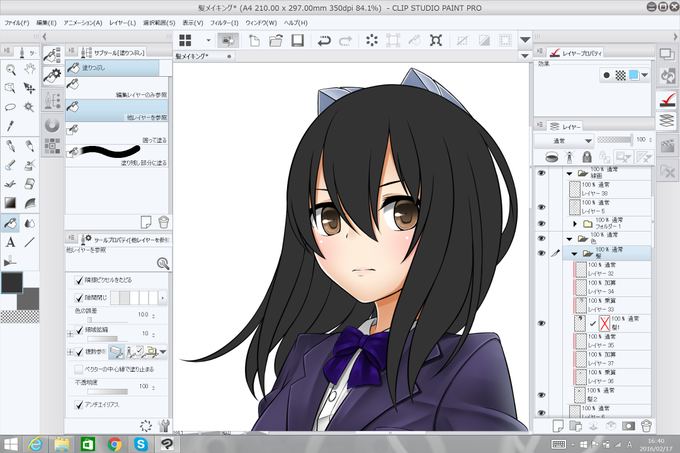This screenshot has height=453, width=680.
Task: Hide レイヤー 5 with eye icon
Action: [x=541, y=207]
